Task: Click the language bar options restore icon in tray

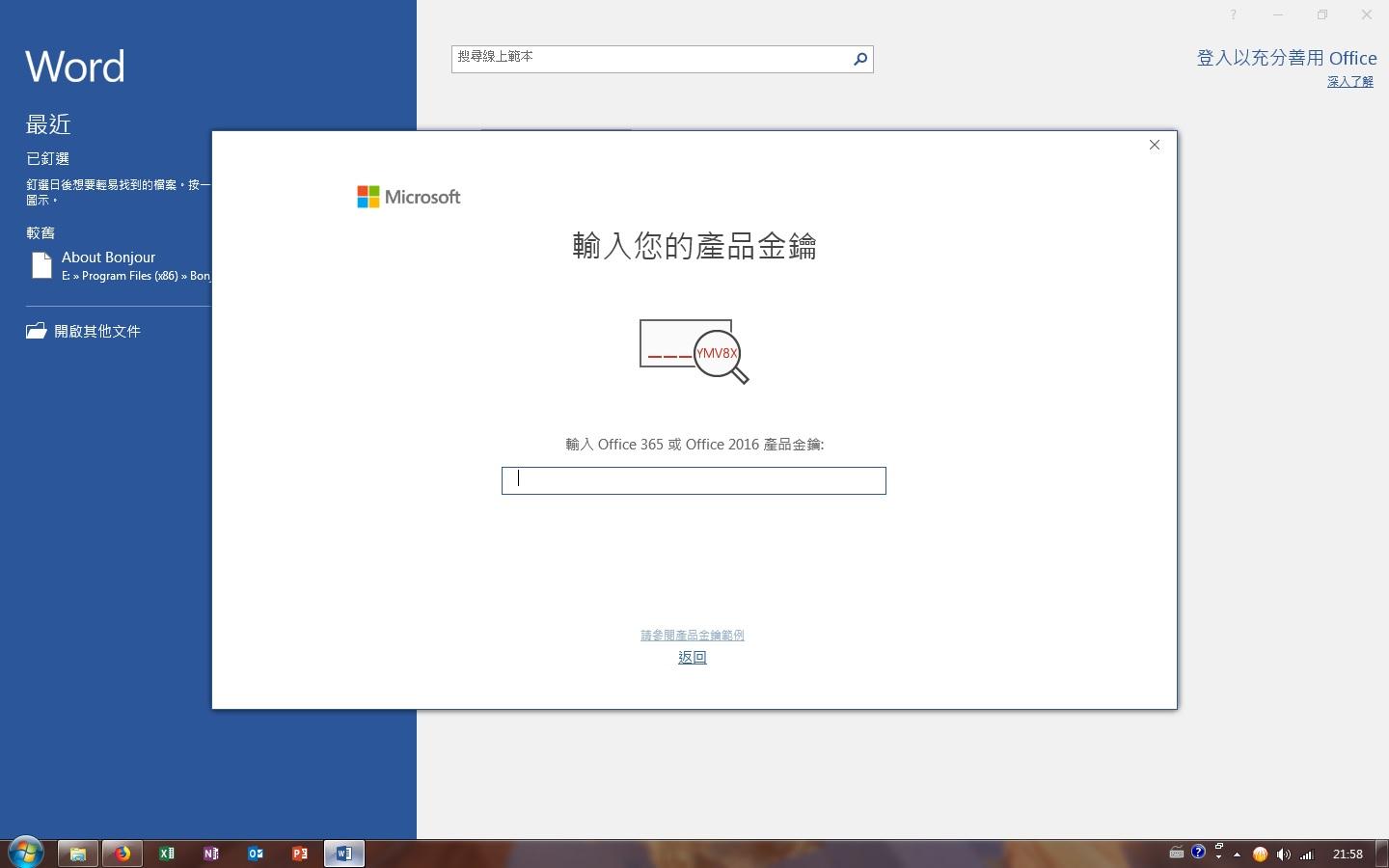Action: pyautogui.click(x=1219, y=847)
